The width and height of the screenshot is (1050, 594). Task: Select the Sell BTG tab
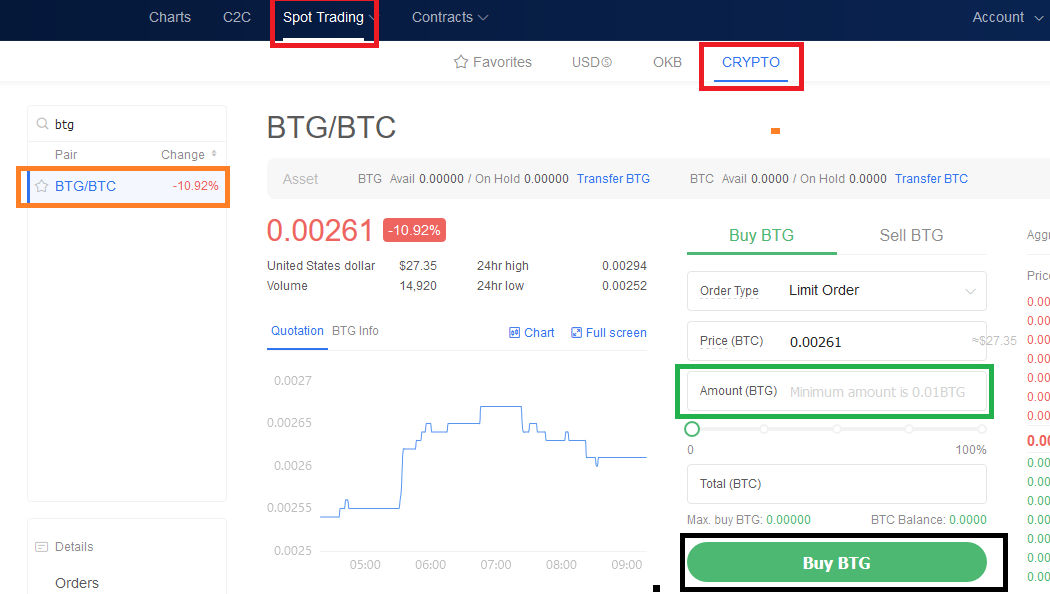click(x=911, y=236)
